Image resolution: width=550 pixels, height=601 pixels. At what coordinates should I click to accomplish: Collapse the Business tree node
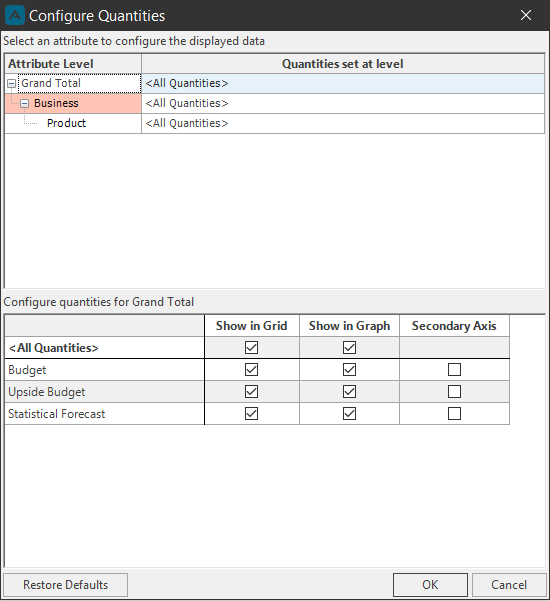tap(25, 103)
